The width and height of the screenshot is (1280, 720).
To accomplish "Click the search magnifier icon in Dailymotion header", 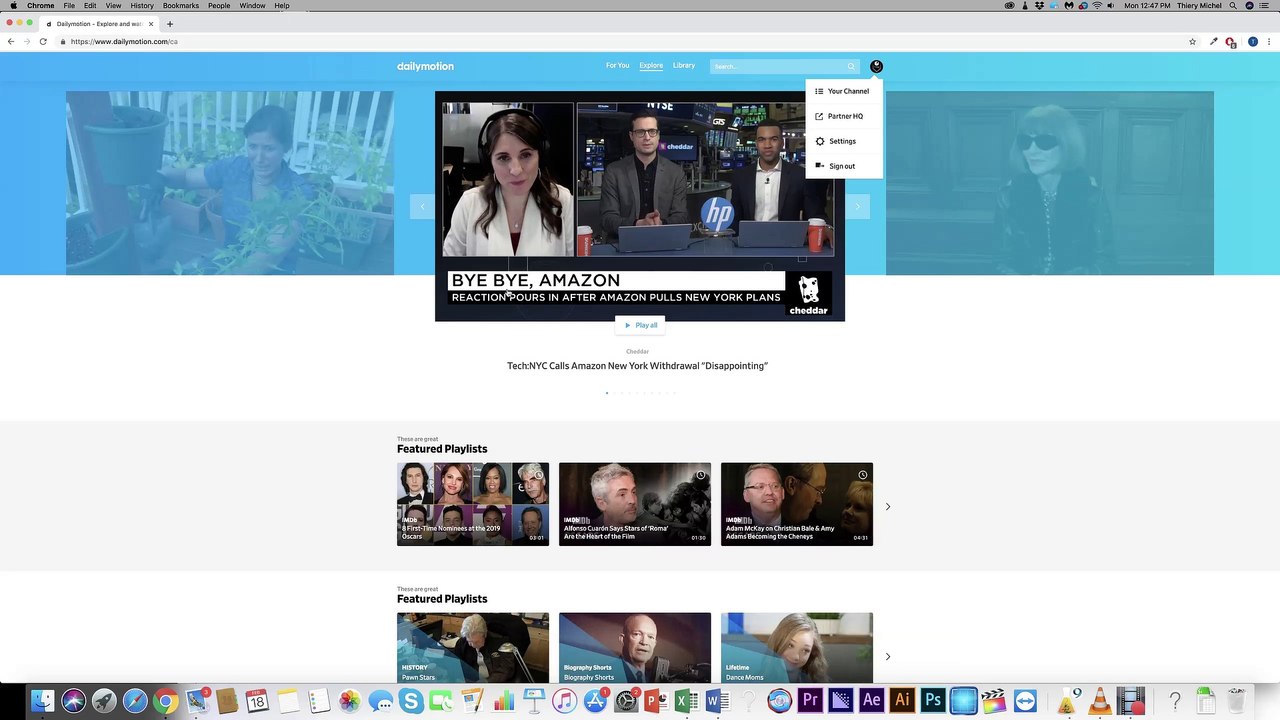I will [851, 67].
